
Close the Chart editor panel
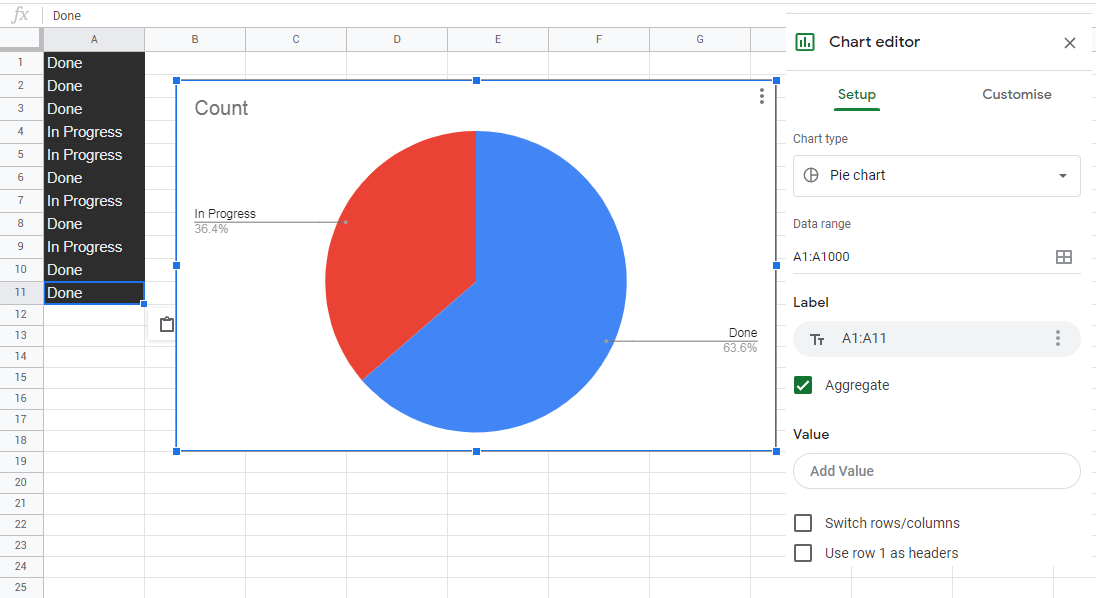(x=1069, y=43)
